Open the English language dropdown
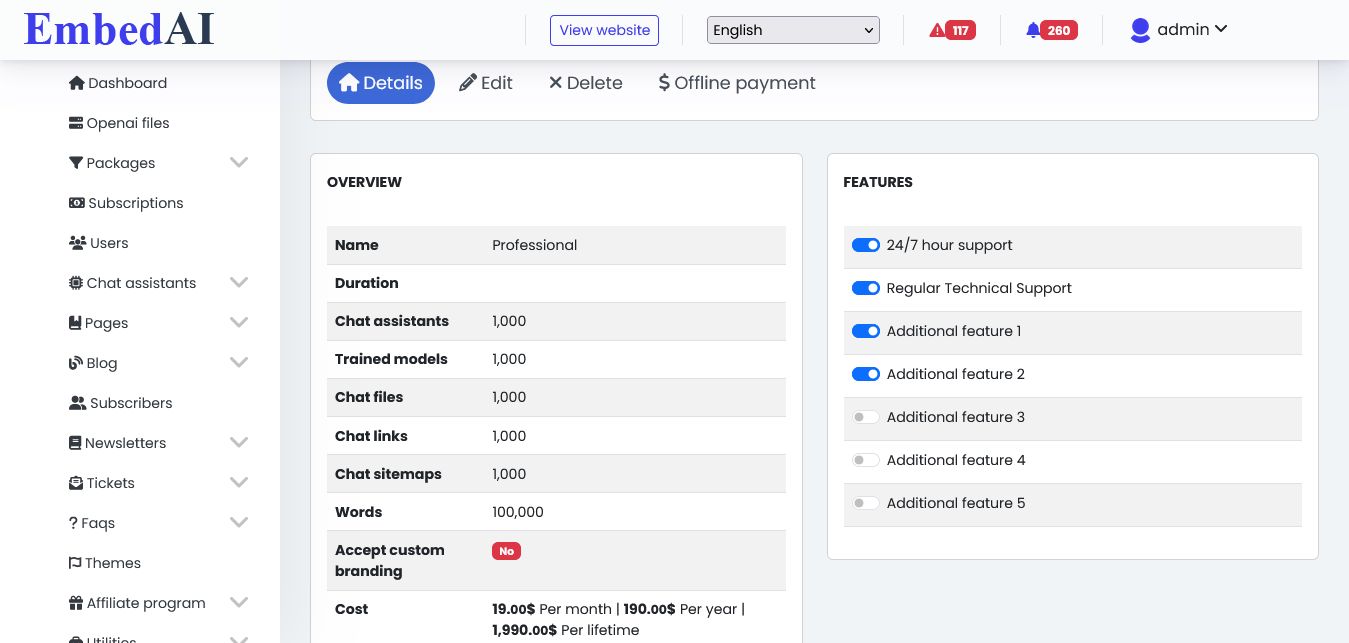Viewport: 1349px width, 643px height. pos(793,30)
